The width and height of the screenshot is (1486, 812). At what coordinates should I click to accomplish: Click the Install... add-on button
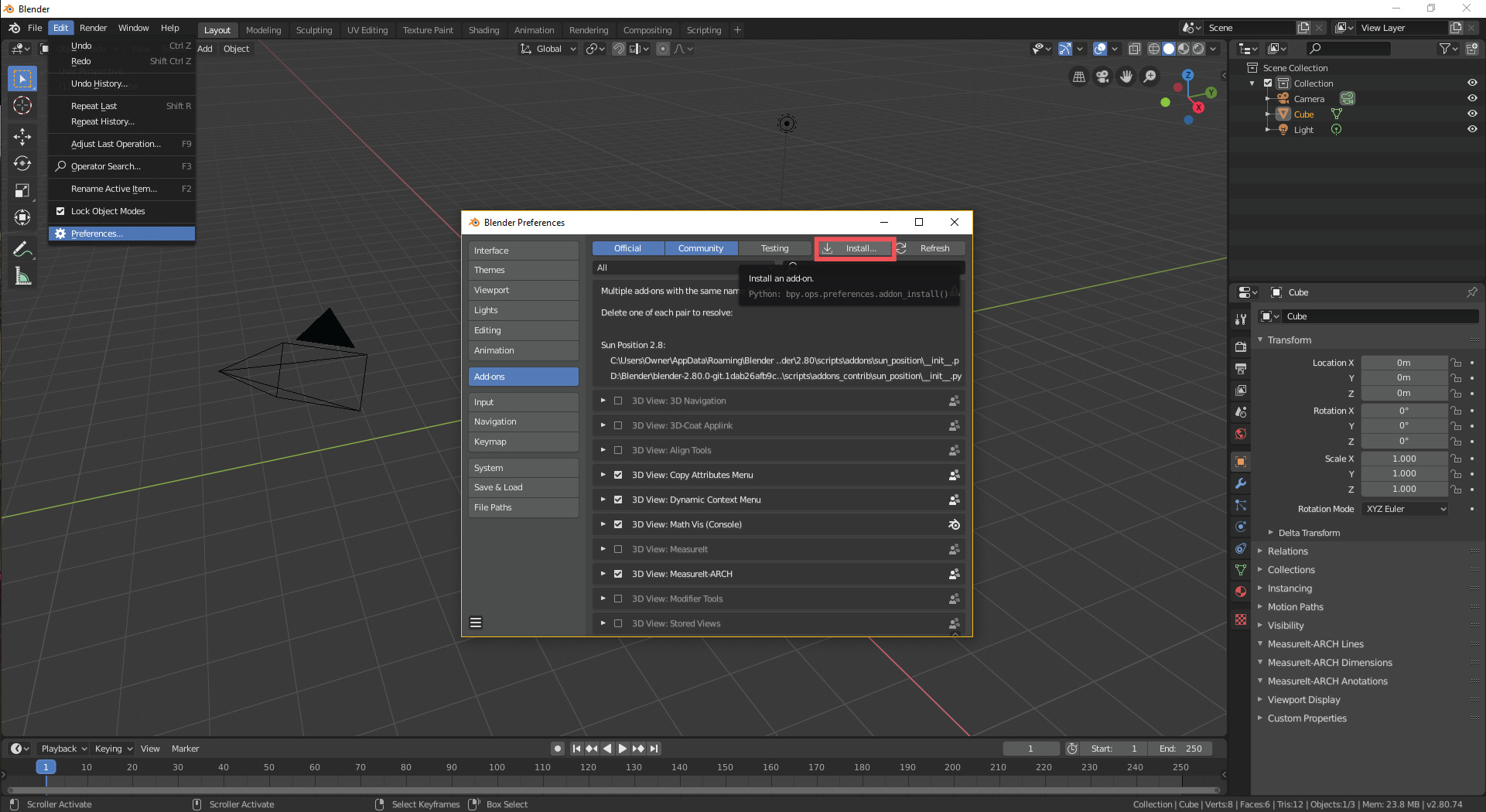(x=855, y=248)
